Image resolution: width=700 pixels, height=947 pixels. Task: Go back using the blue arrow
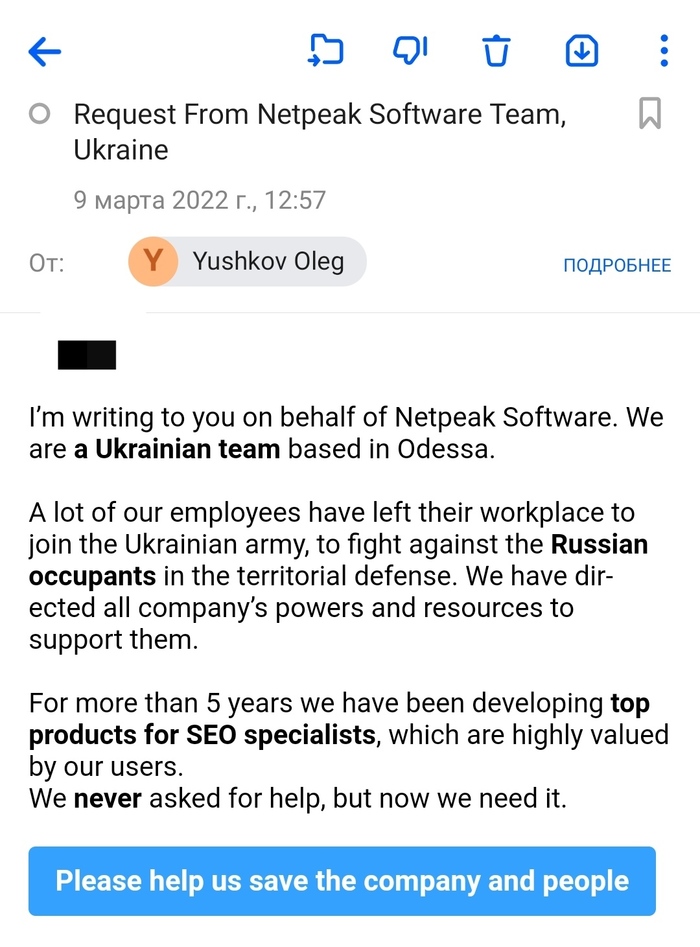point(45,51)
